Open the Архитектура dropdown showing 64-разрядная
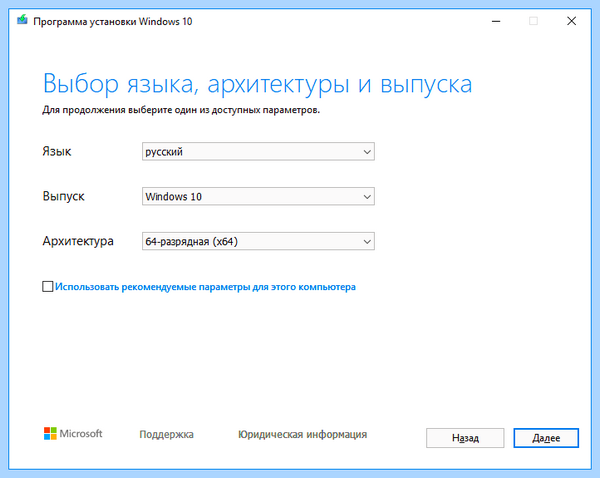The height and width of the screenshot is (478, 600). [x=258, y=241]
